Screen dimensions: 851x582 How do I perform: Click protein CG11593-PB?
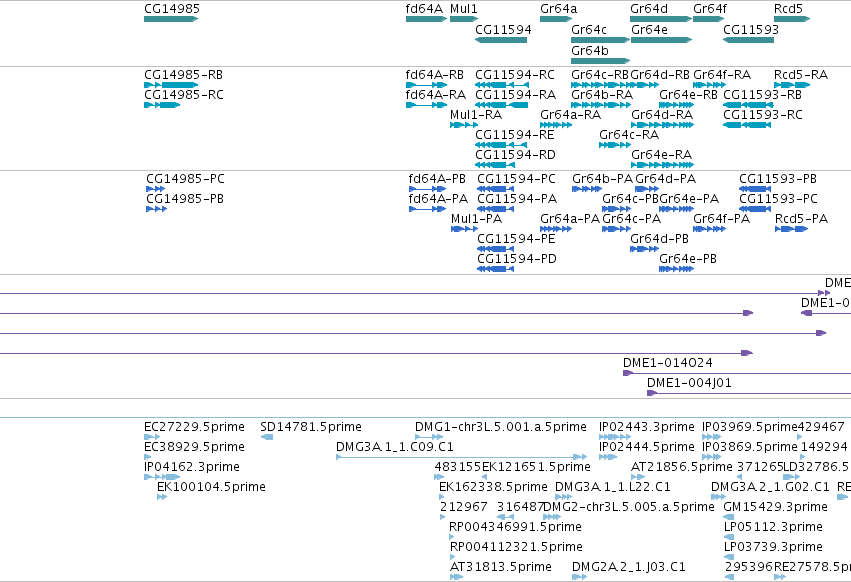point(755,189)
